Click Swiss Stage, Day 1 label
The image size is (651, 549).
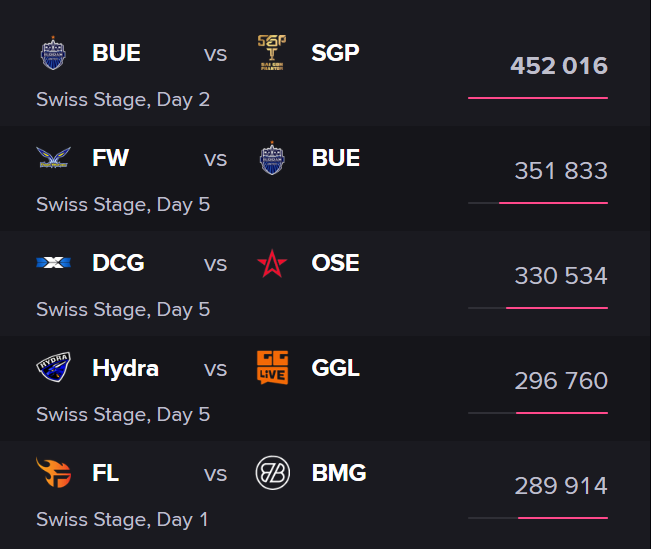122,520
